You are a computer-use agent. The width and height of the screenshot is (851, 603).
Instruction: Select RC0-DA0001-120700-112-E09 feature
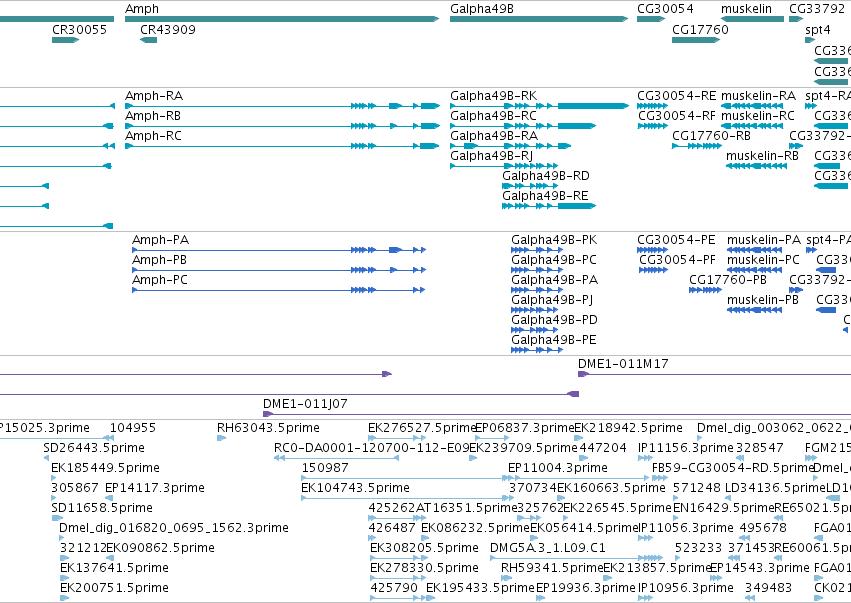coord(336,458)
